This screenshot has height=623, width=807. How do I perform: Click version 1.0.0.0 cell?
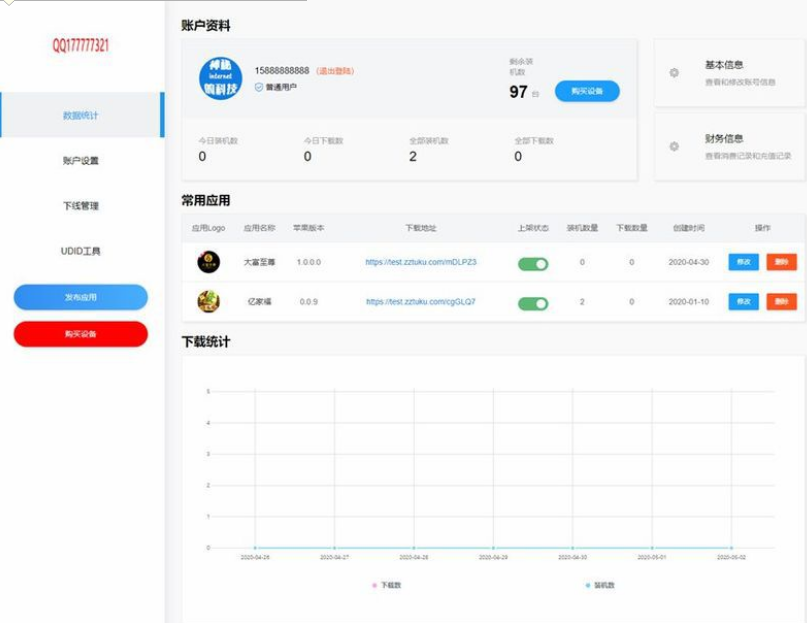point(309,262)
